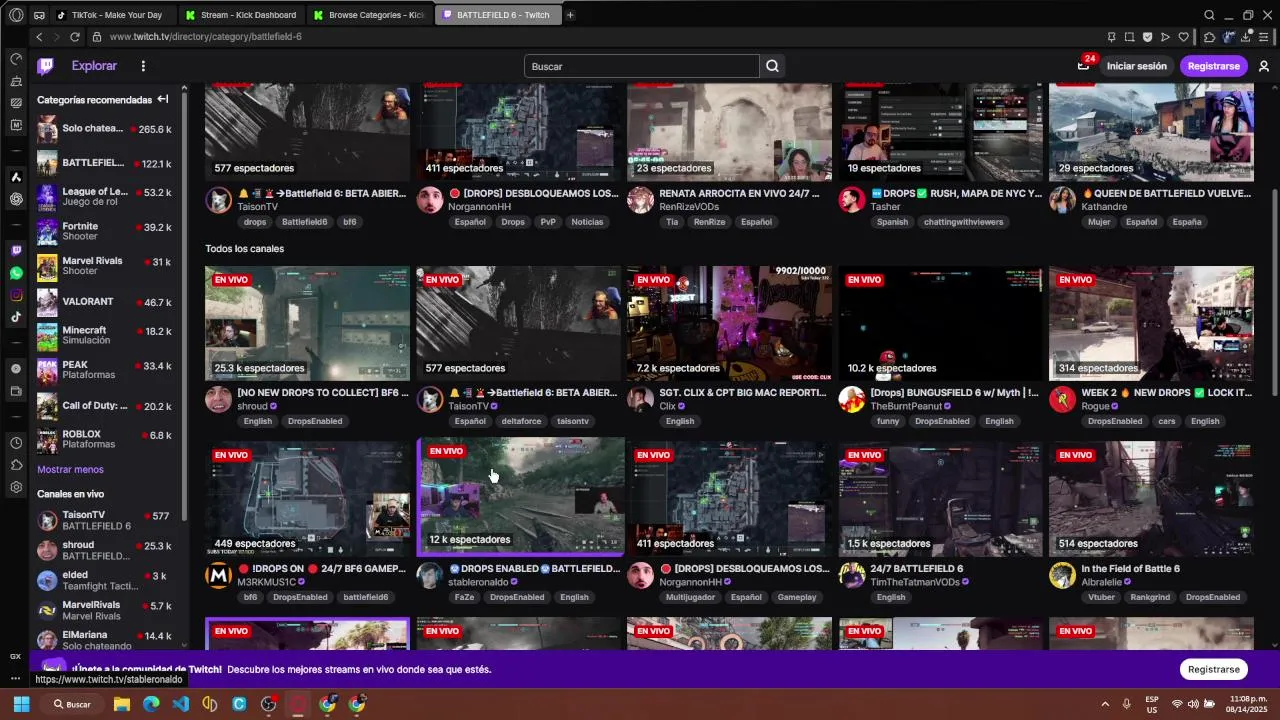The width and height of the screenshot is (1280, 720).
Task: Open the notifications inbox with 24 badge
Action: (1083, 66)
